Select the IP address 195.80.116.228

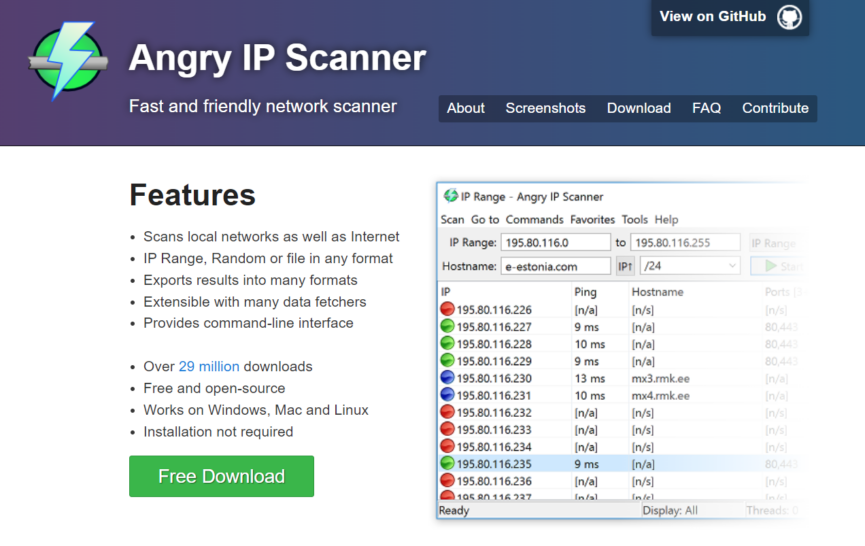(x=494, y=344)
